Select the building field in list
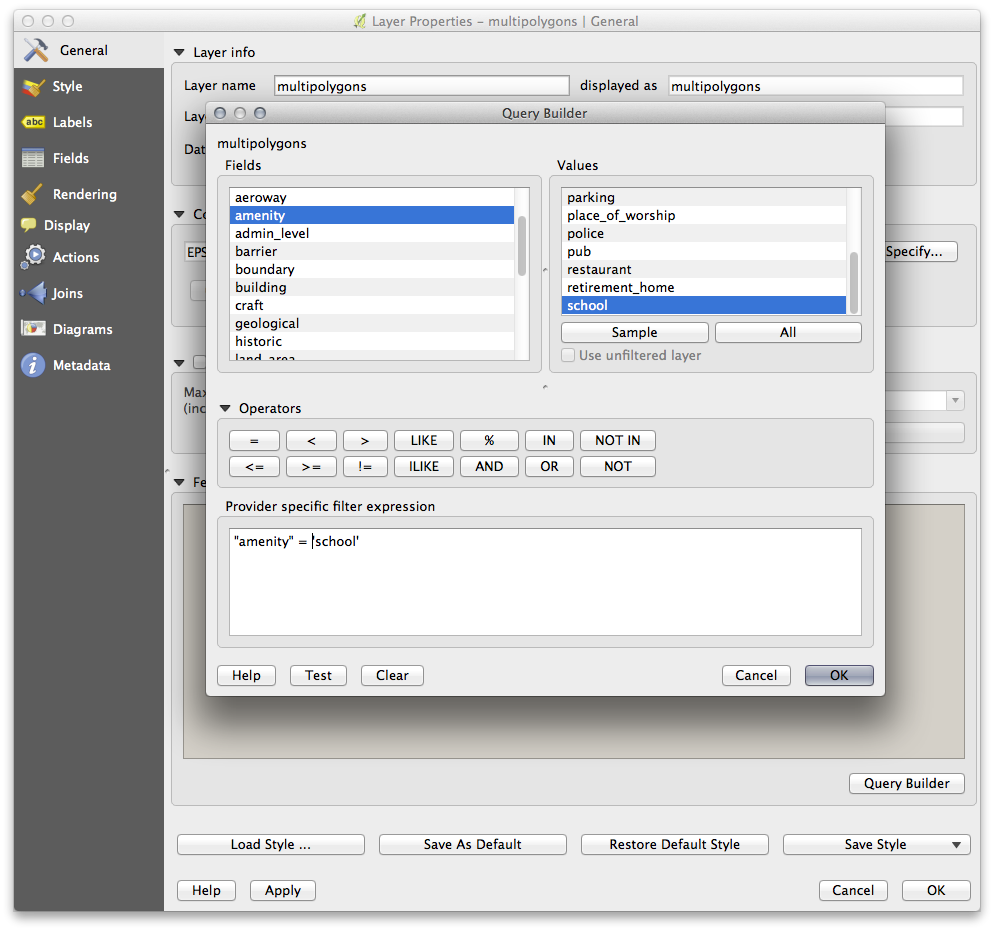 (261, 287)
